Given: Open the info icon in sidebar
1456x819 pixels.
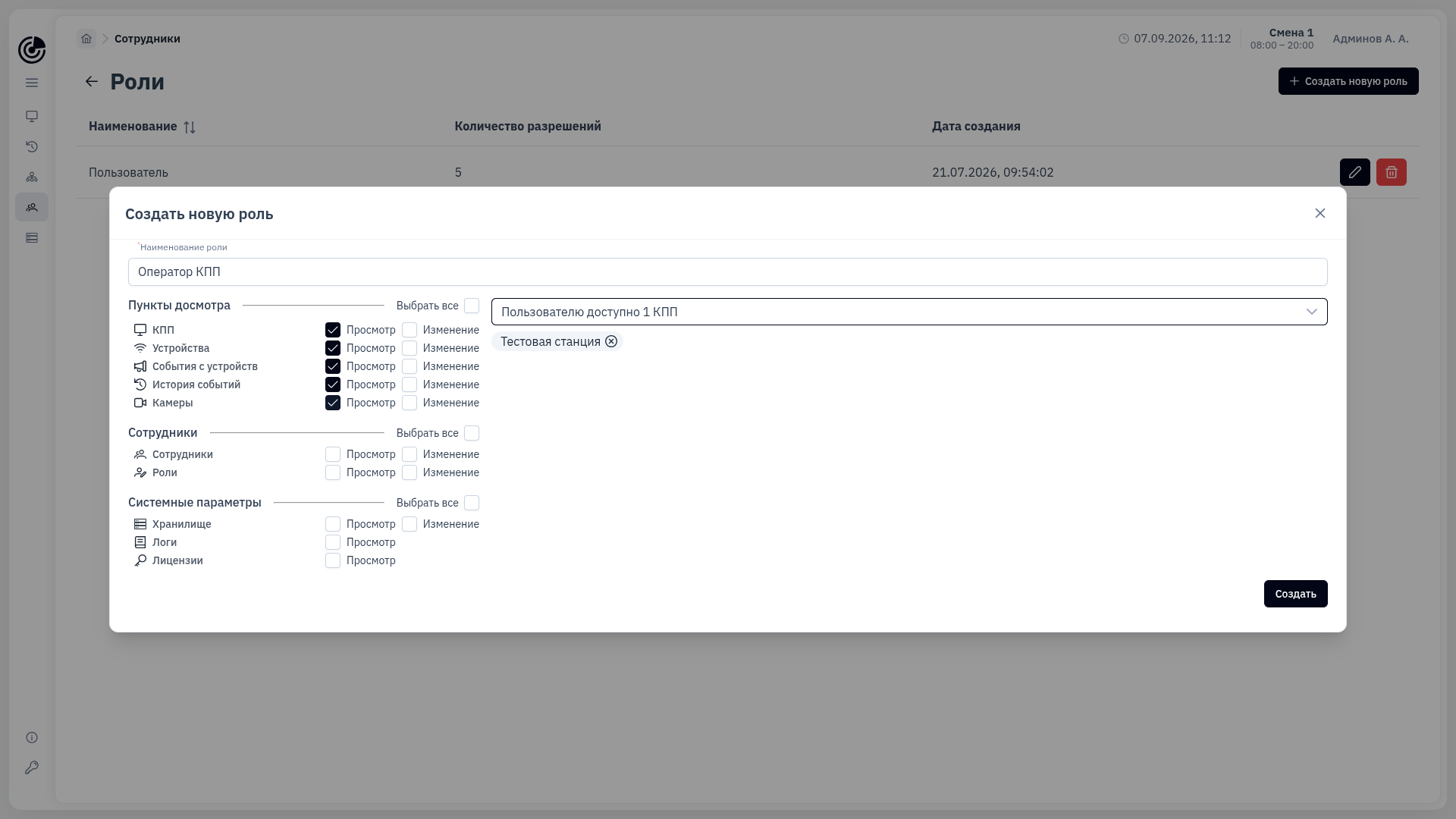Looking at the screenshot, I should click(x=32, y=737).
